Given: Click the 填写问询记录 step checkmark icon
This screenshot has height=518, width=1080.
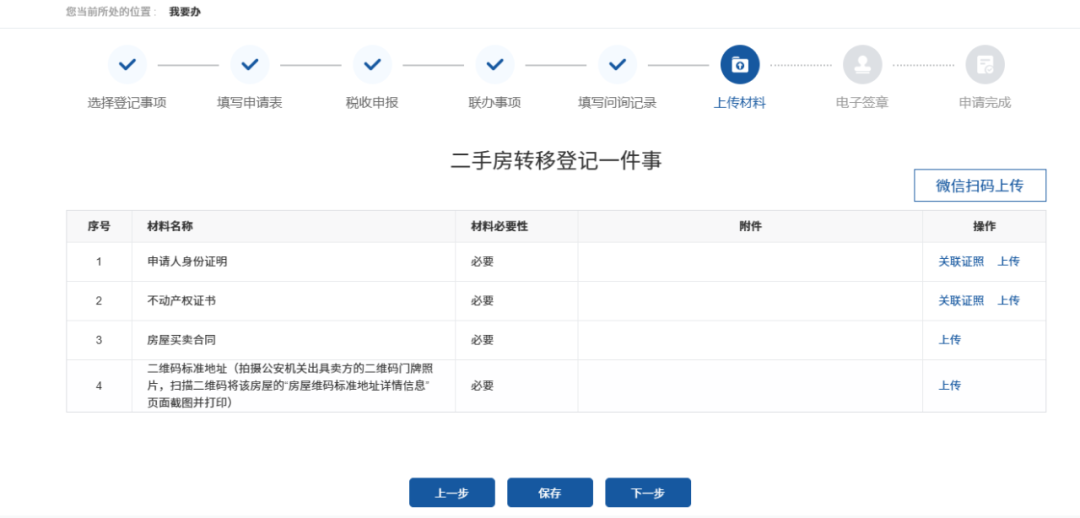Looking at the screenshot, I should click(617, 65).
